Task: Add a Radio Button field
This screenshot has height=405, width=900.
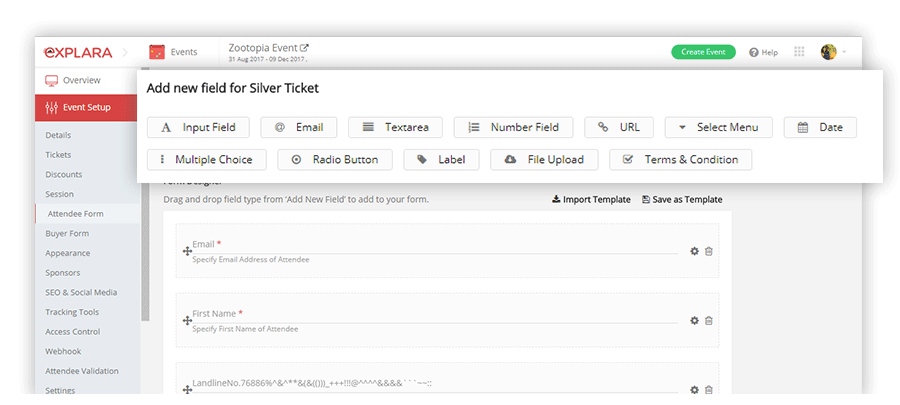Action: point(335,159)
